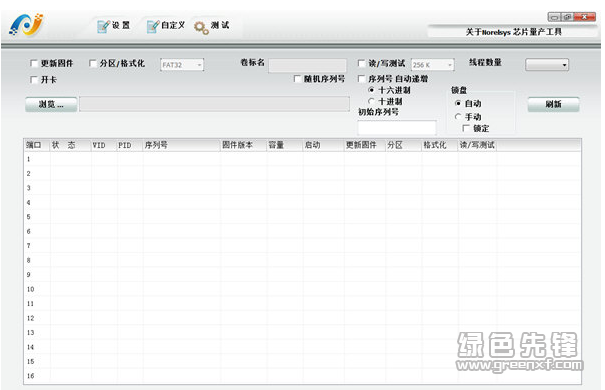605x390 pixels.
Task: Close the application window
Action: [x=585, y=17]
